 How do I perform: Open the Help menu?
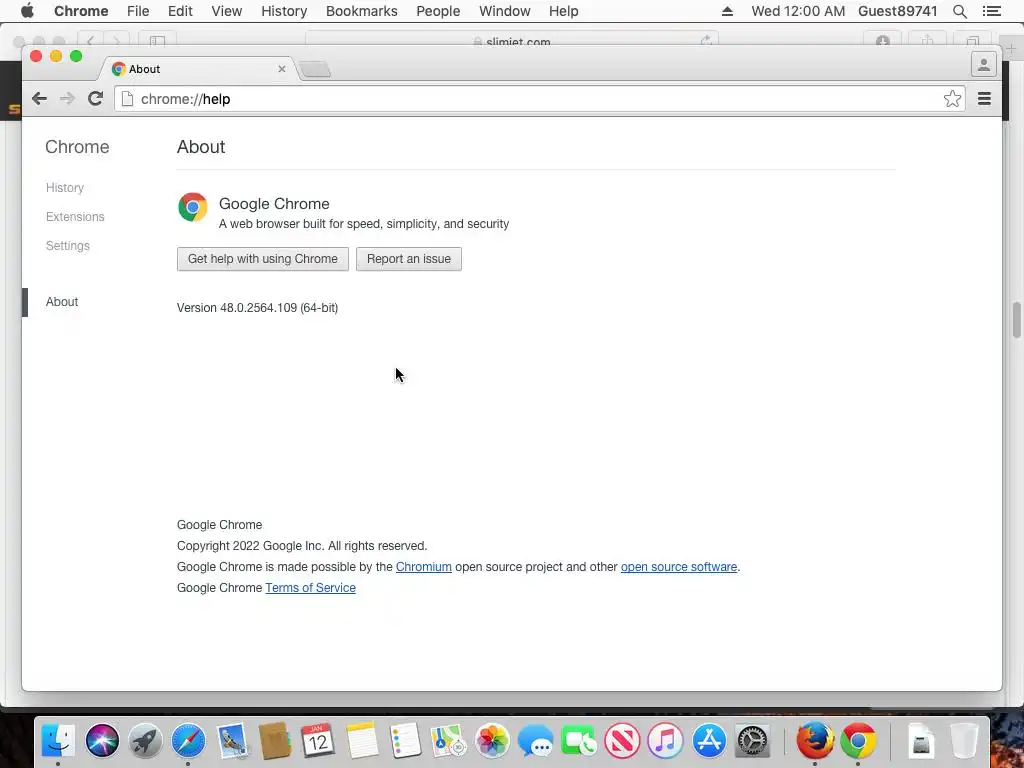coord(564,11)
